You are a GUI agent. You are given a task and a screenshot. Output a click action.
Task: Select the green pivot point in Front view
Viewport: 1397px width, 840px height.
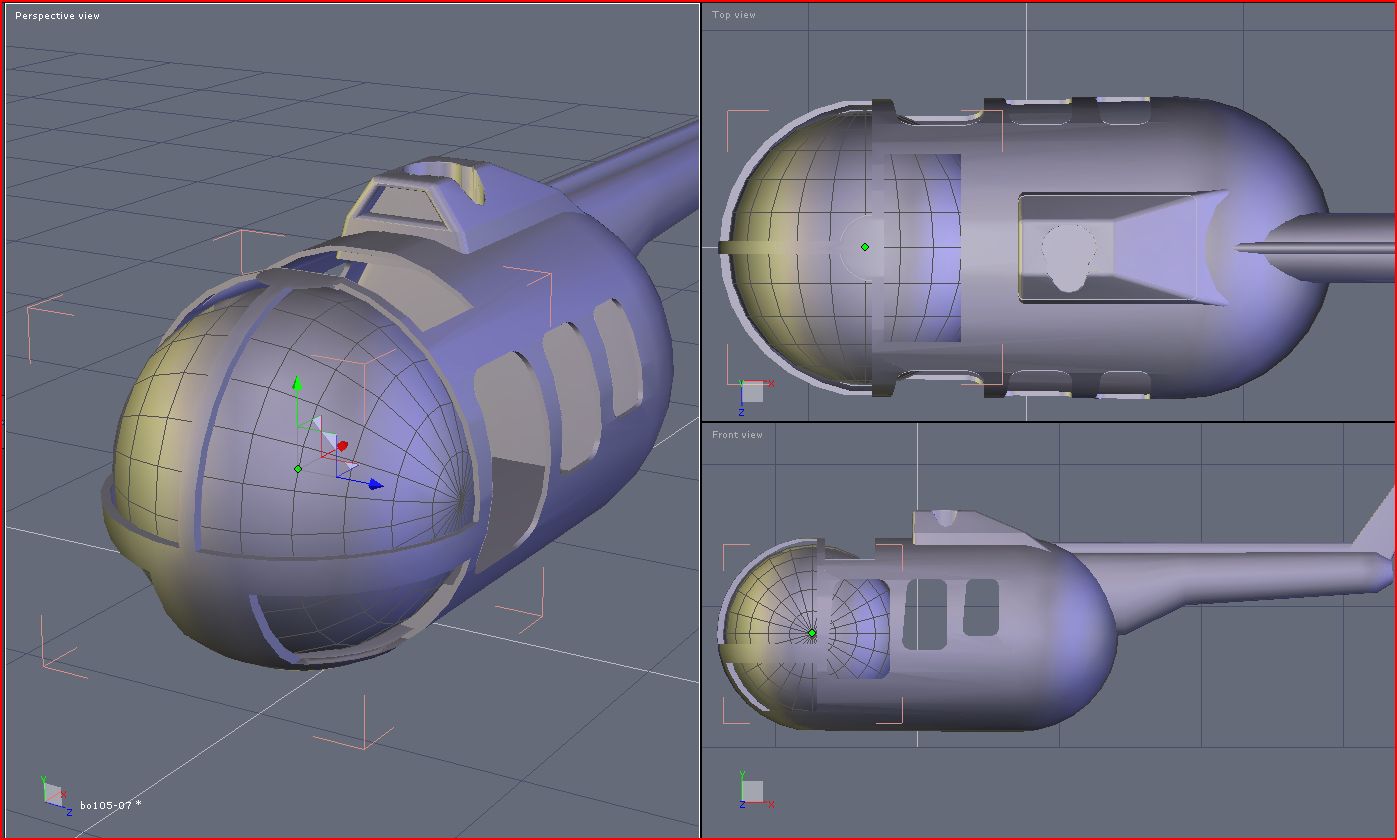[812, 633]
